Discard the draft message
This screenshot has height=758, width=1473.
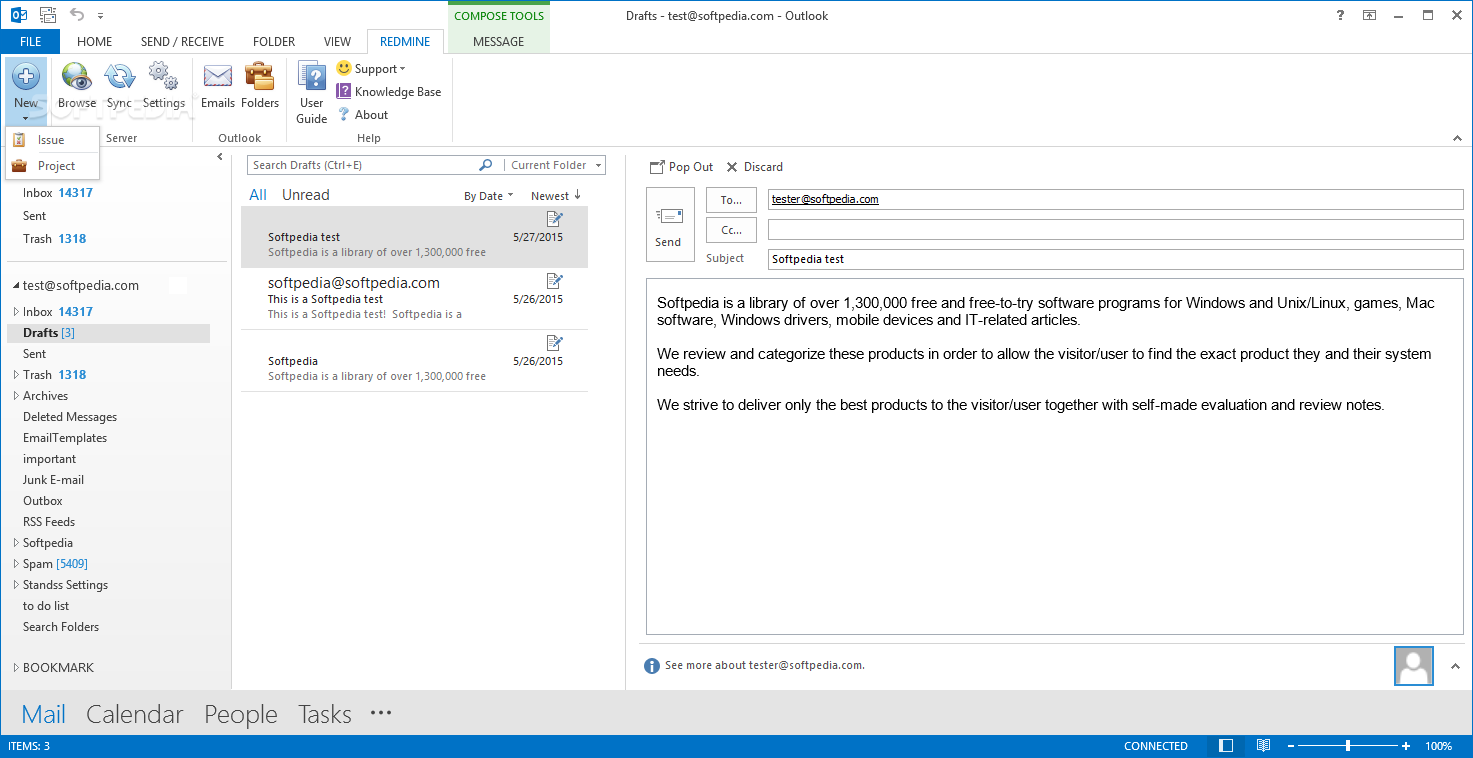click(755, 167)
